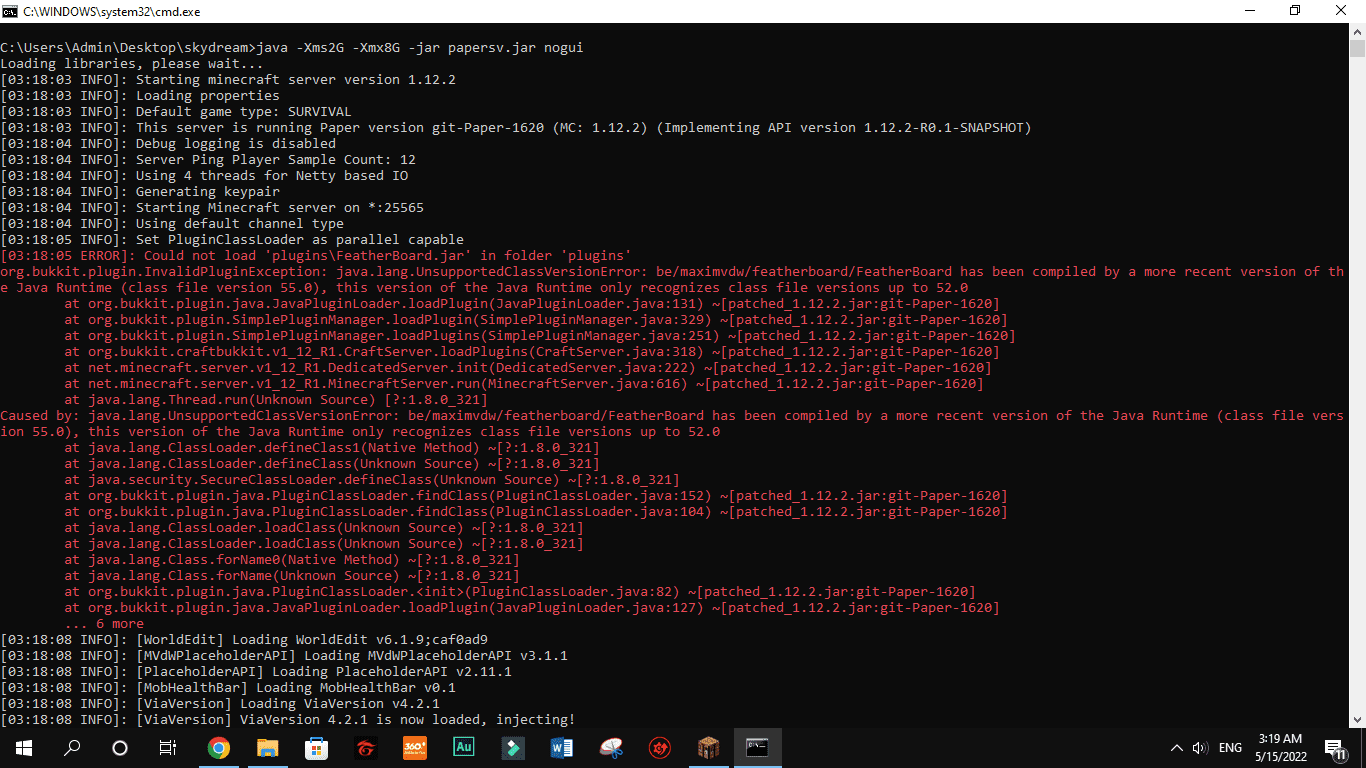1366x768 pixels.
Task: Launch Cortana from the taskbar circle icon
Action: coord(120,747)
